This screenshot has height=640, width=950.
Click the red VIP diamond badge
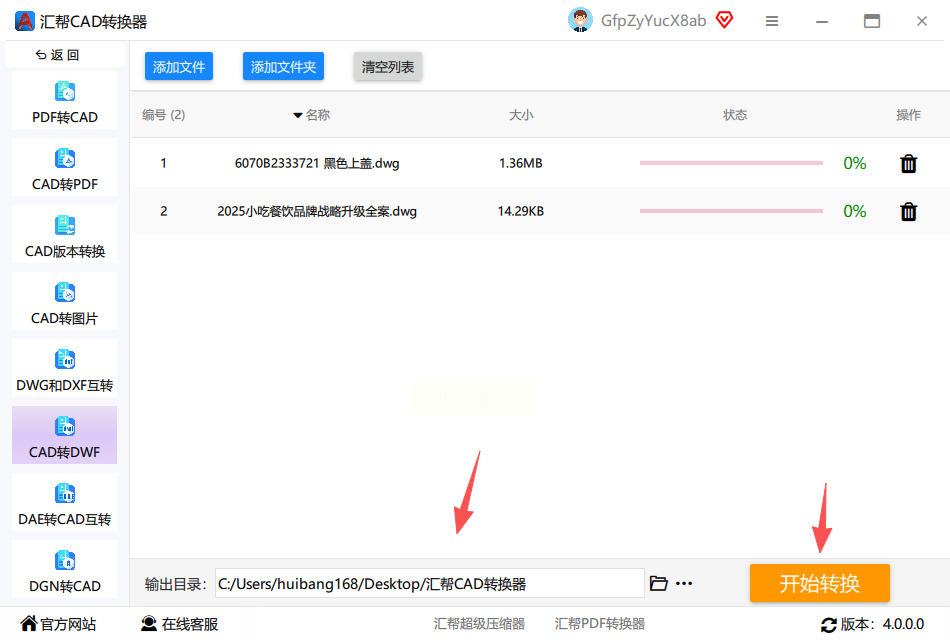[x=724, y=20]
